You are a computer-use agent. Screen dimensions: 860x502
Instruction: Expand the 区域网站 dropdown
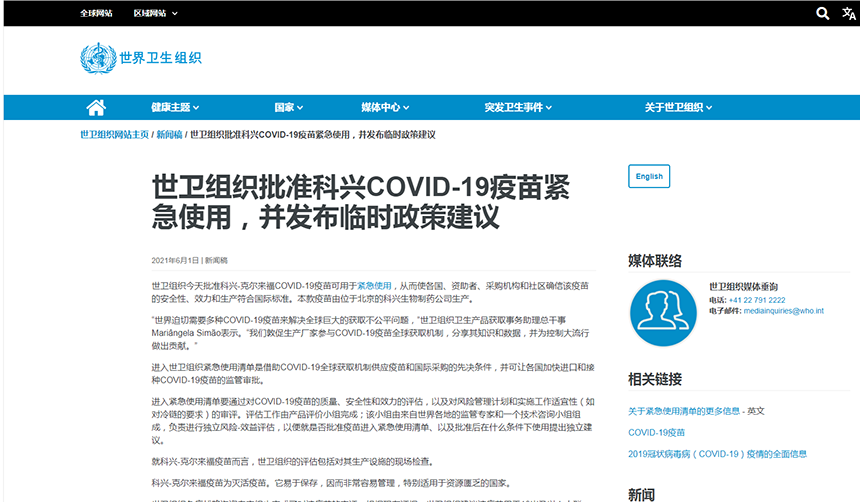pos(155,13)
